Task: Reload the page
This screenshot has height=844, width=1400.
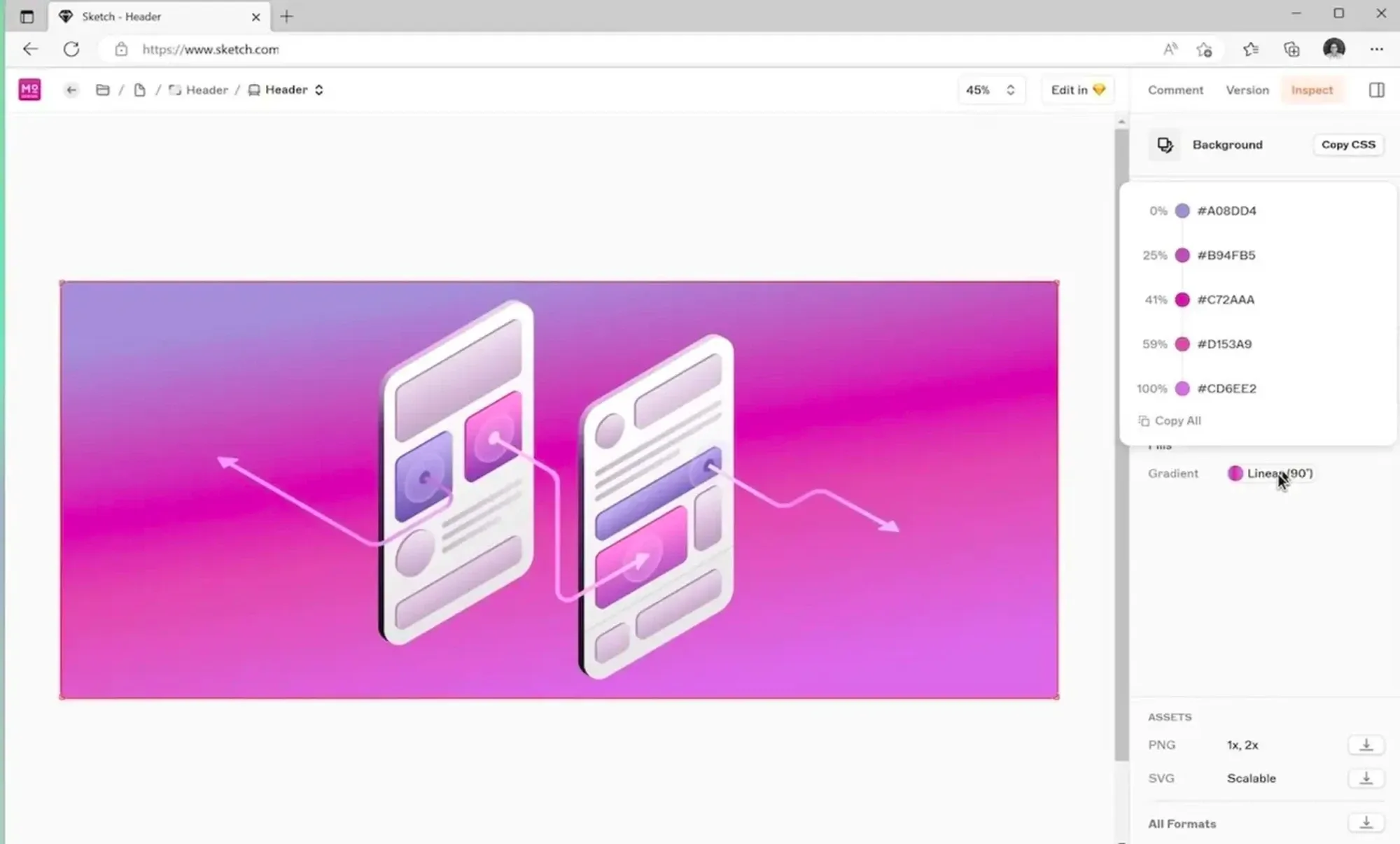Action: pyautogui.click(x=71, y=49)
